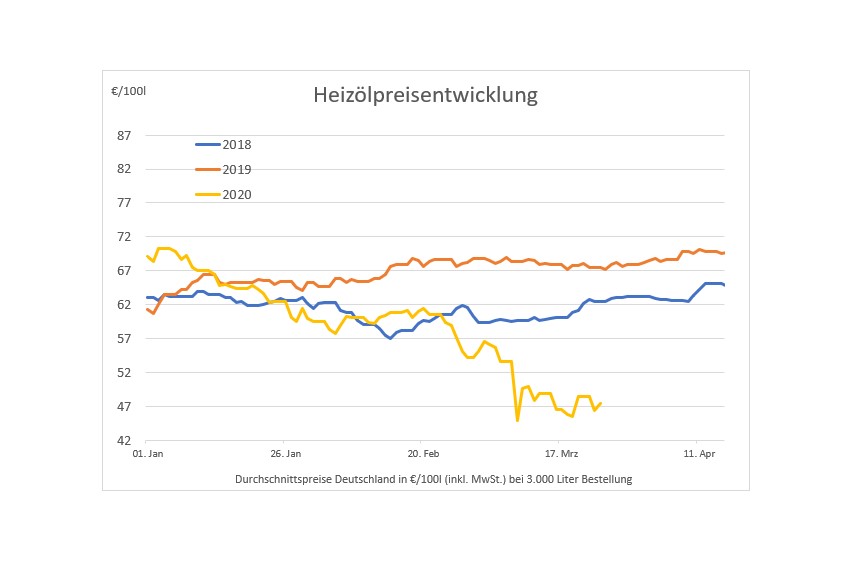Click the 20. Feb x-axis date label
858x588 pixels.
422,454
